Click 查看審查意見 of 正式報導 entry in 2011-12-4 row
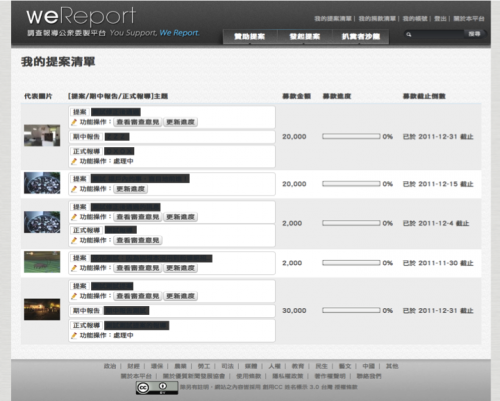Image resolution: width=500 pixels, height=401 pixels. pyautogui.click(x=138, y=240)
